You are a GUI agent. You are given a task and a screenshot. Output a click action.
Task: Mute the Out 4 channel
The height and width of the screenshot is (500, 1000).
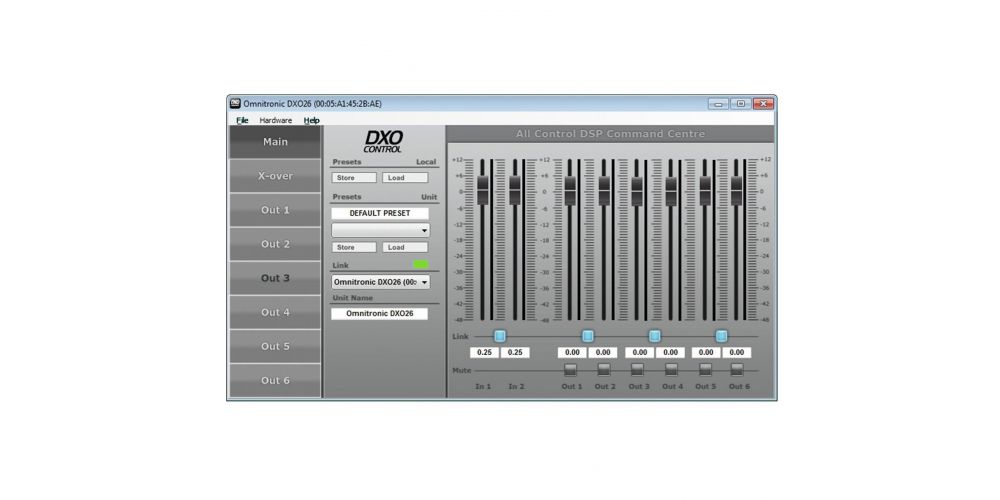click(671, 370)
